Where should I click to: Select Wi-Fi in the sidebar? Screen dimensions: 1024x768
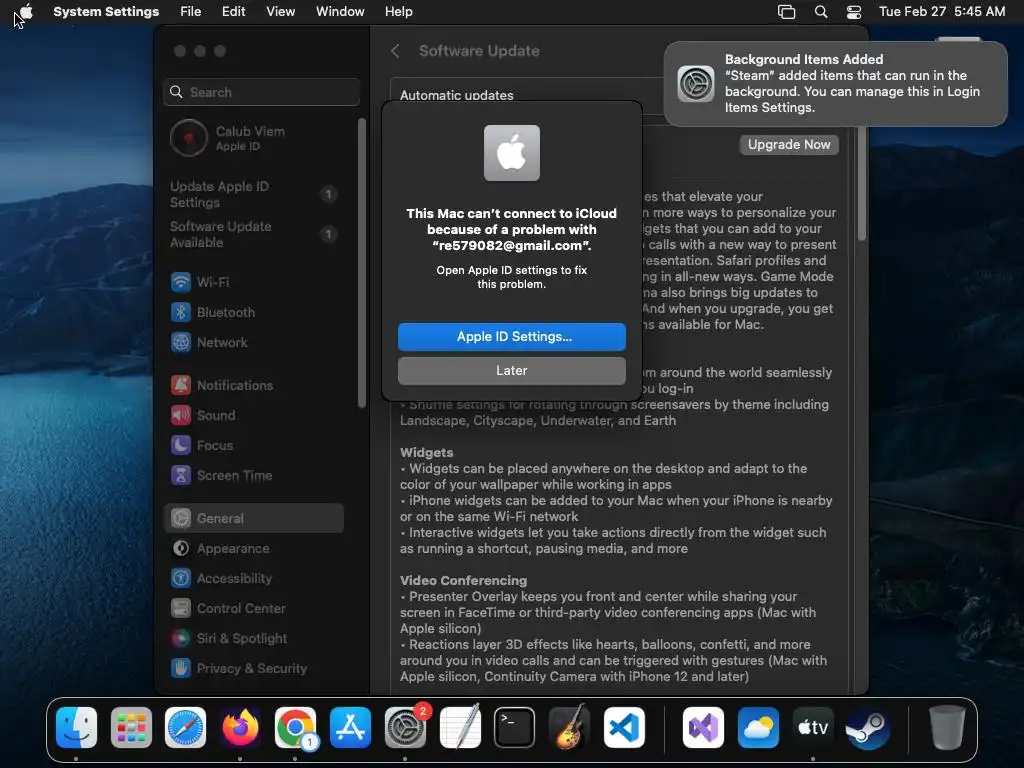253,282
